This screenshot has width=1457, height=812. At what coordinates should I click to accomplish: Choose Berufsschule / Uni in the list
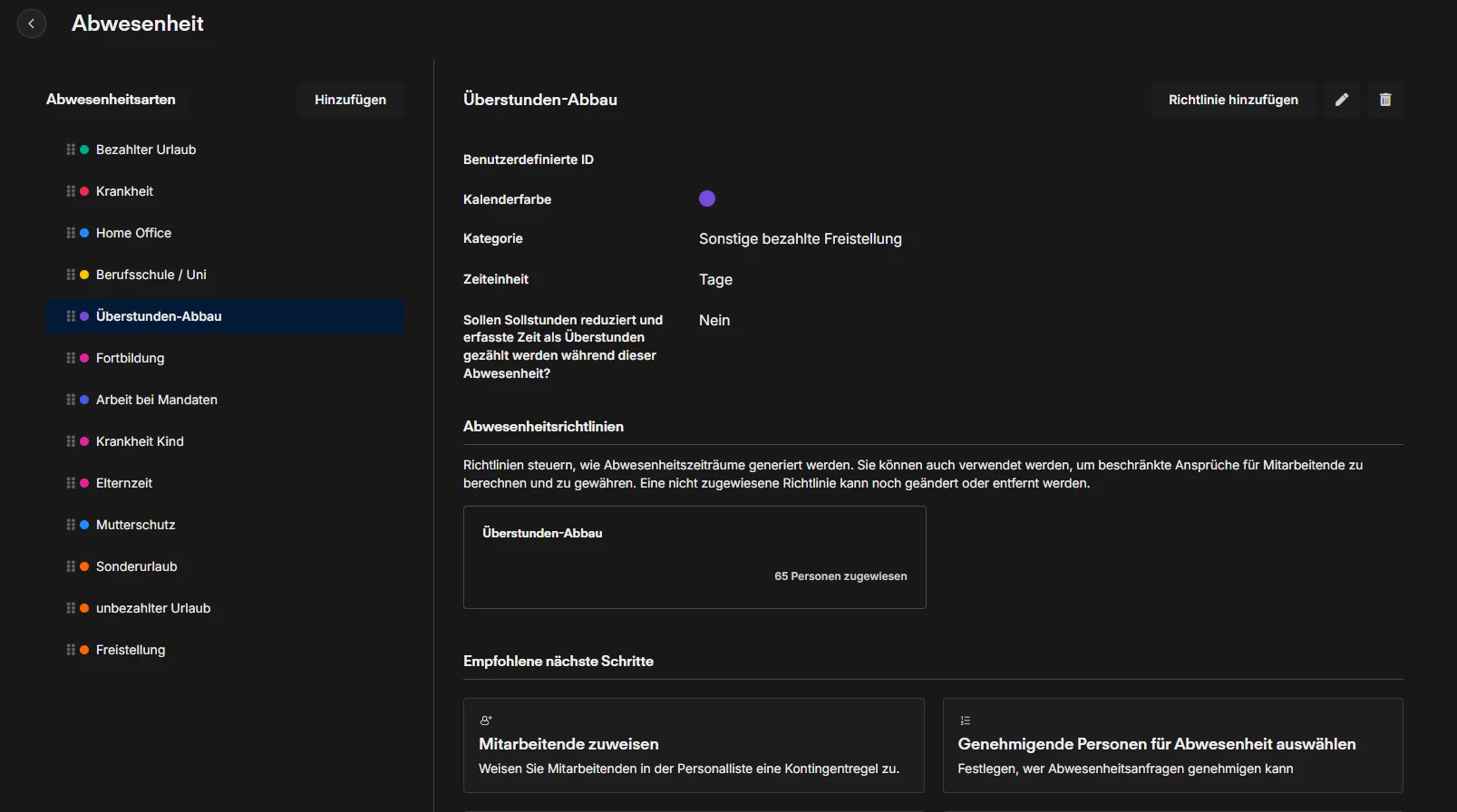tap(225, 275)
